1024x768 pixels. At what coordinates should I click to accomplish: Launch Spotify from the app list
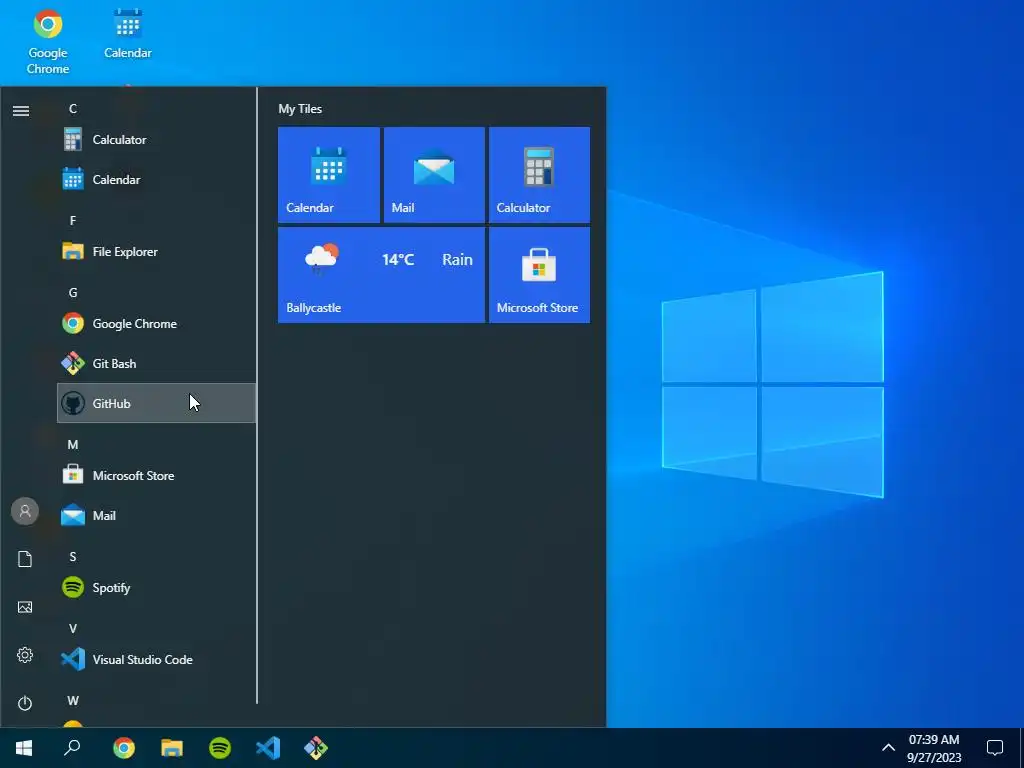point(156,588)
